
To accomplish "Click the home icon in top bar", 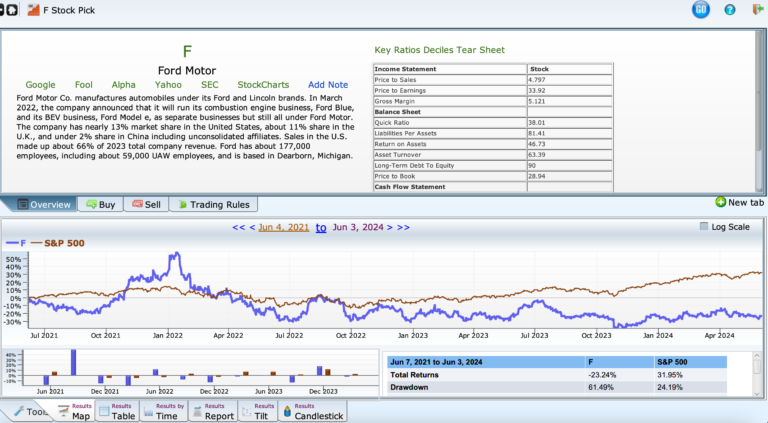I will coord(12,10).
